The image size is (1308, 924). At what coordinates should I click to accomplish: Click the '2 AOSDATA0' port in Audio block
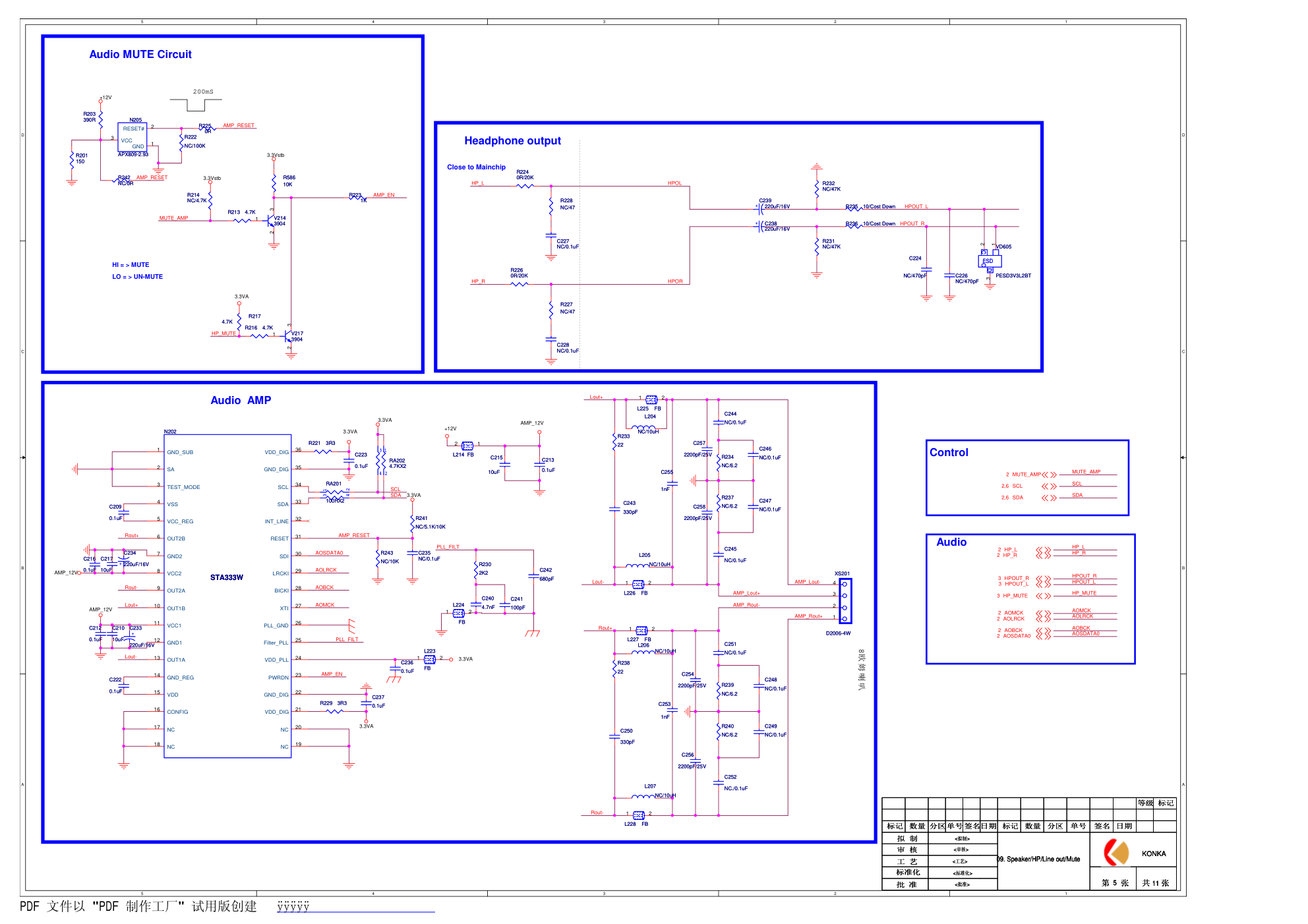pos(1013,636)
